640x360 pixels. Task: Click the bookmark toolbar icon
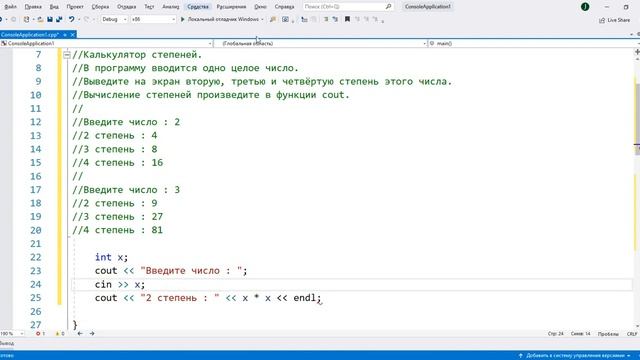[x=347, y=19]
